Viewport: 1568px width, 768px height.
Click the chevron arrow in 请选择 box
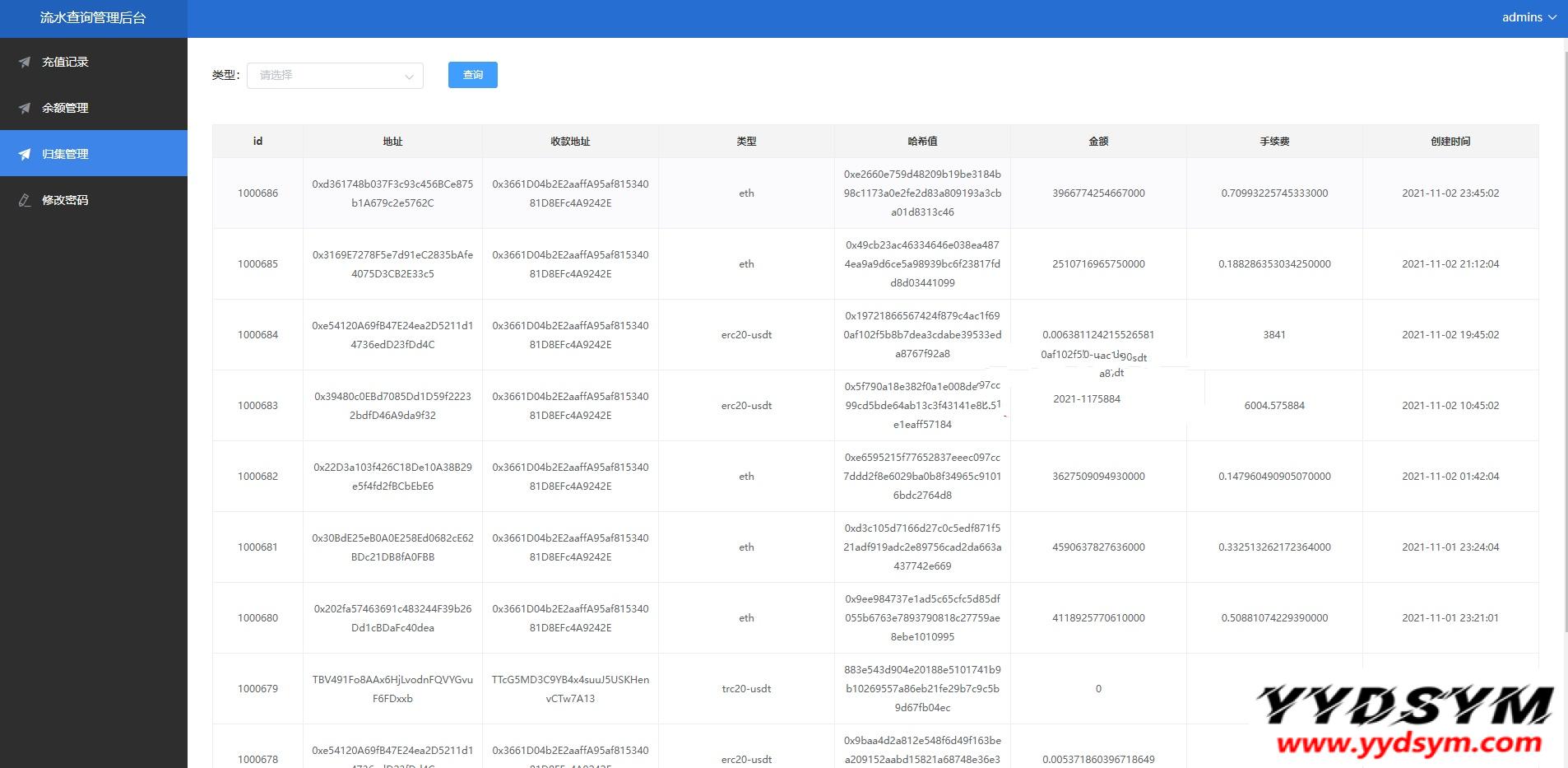coord(409,77)
